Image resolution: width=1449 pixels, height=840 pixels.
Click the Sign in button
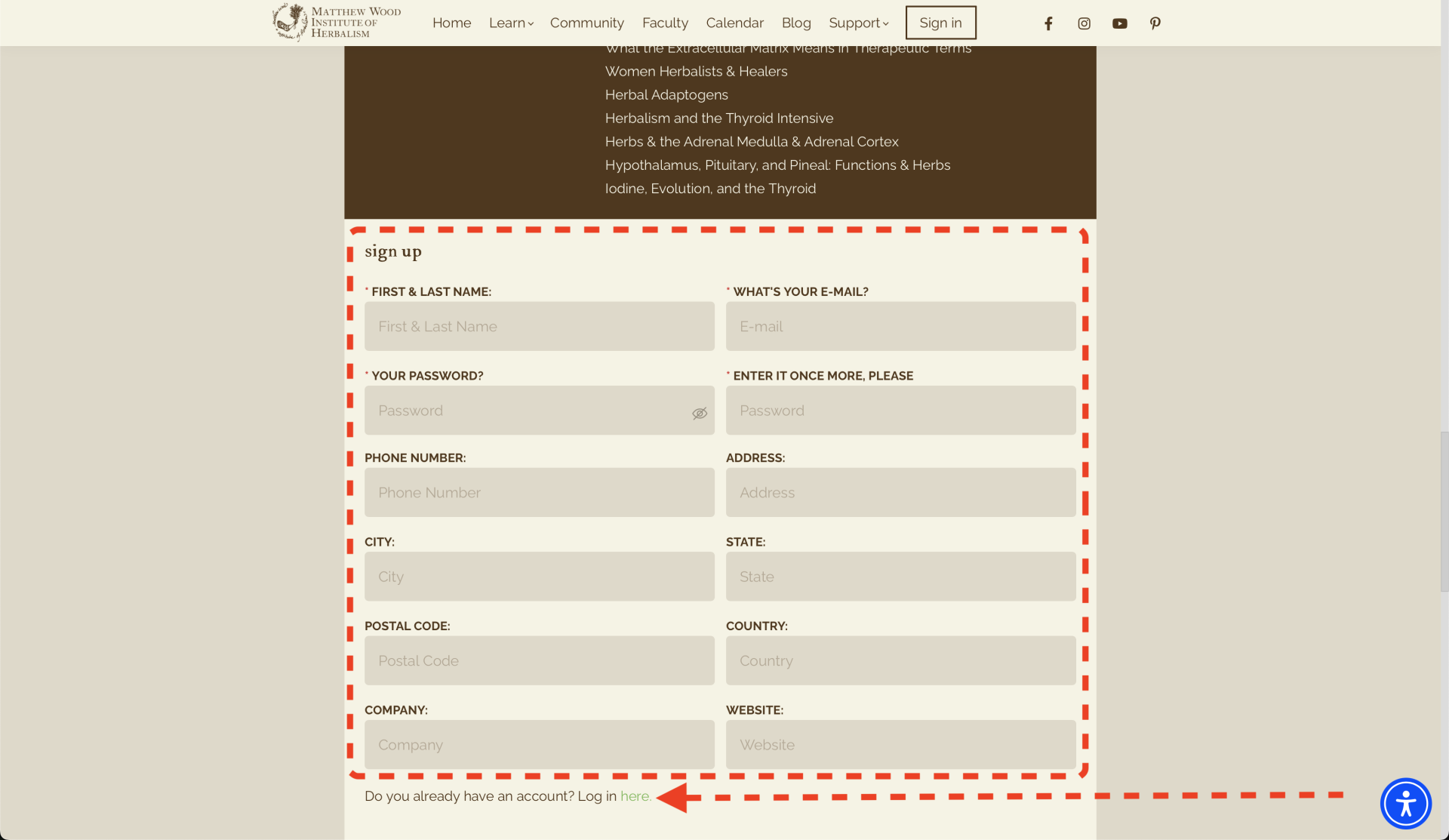pos(940,23)
